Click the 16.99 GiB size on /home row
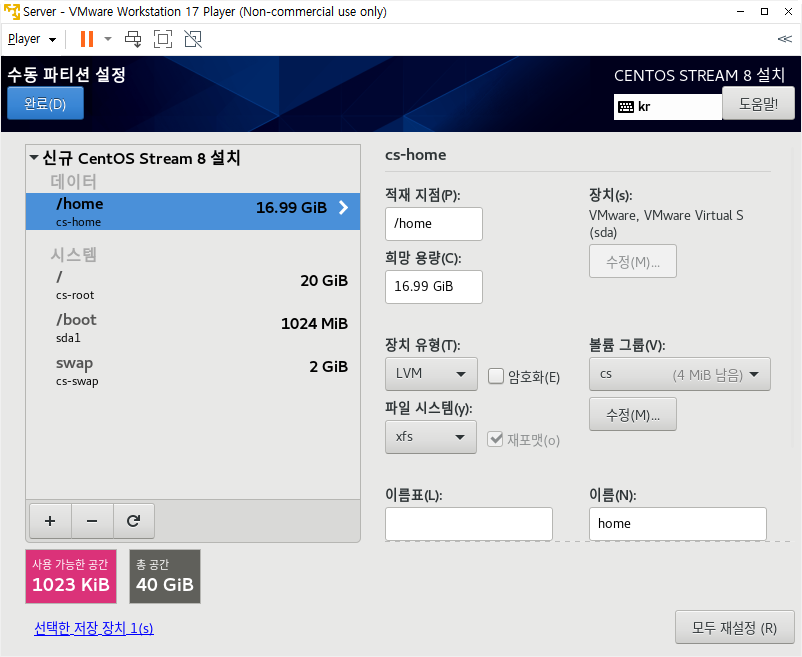This screenshot has height=657, width=802. 291,208
